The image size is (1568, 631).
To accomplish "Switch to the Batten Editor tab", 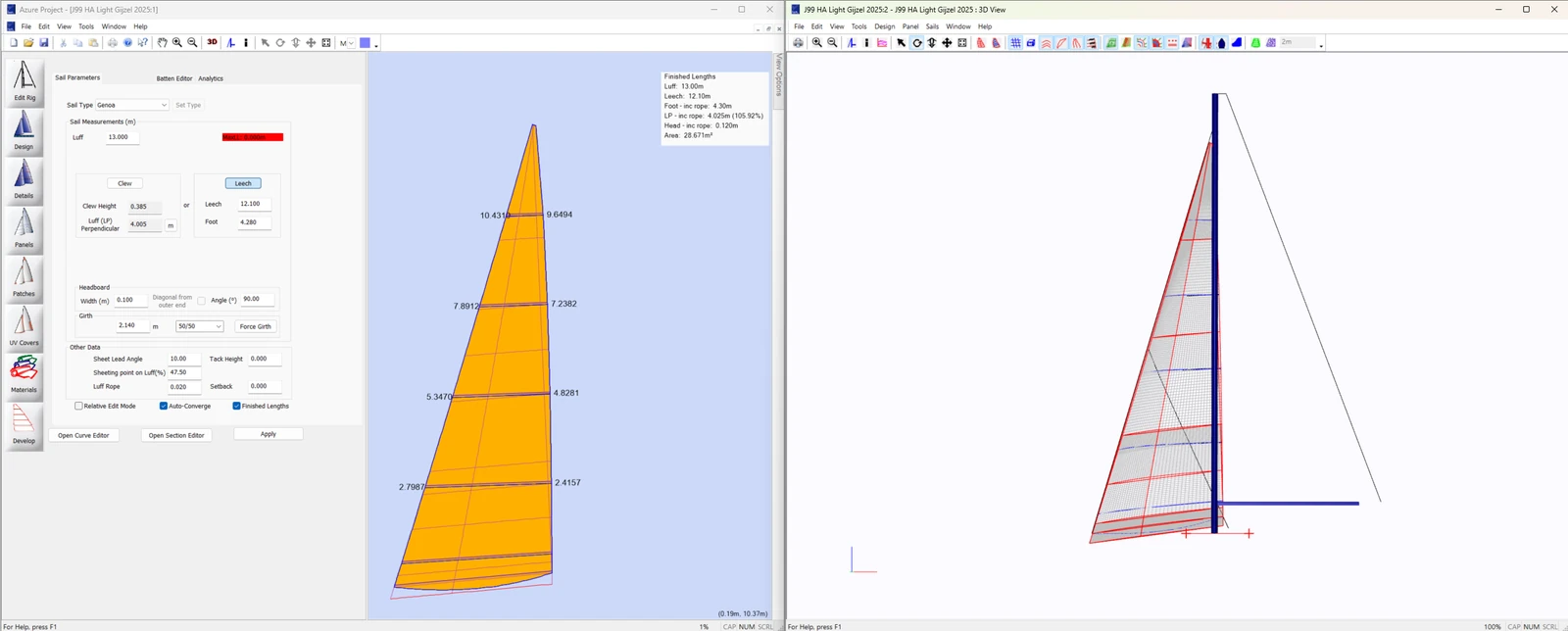I will pos(174,78).
